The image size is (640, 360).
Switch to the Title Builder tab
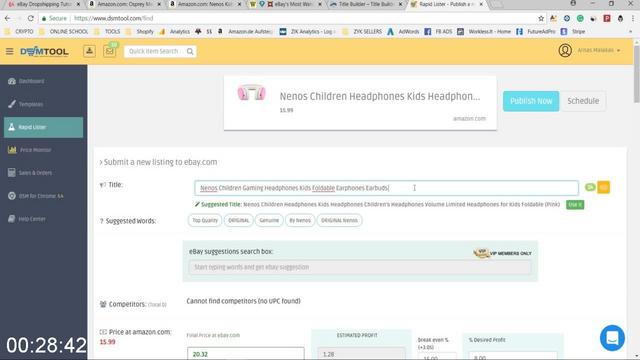[367, 4]
